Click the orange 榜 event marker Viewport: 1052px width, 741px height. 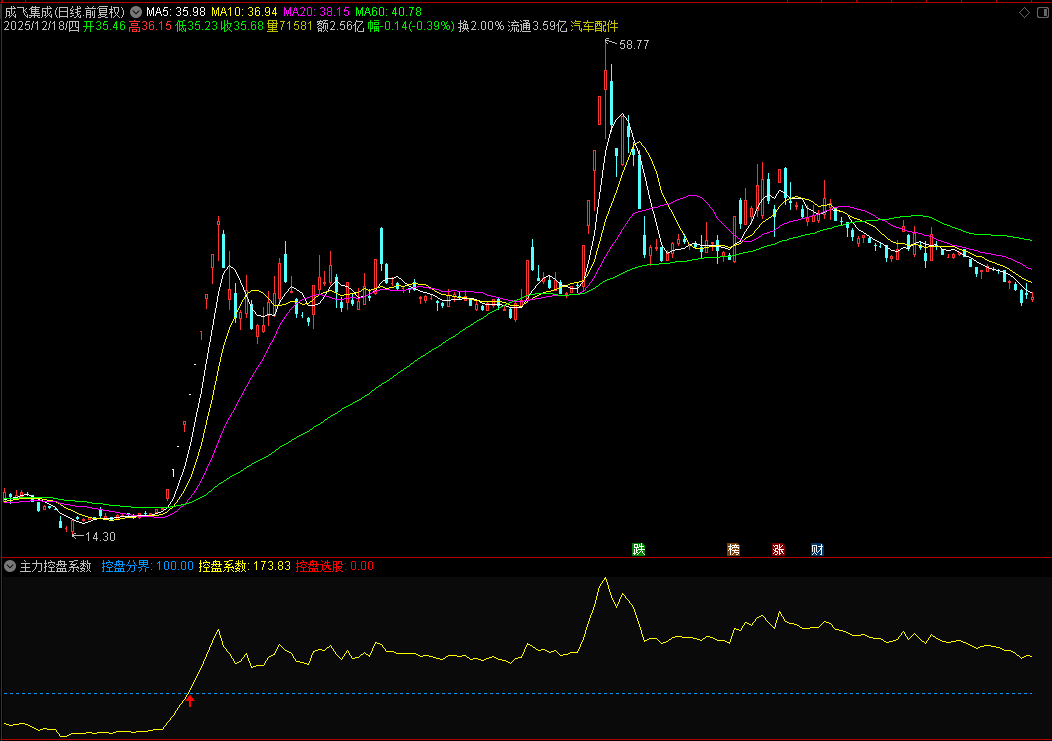pos(733,550)
